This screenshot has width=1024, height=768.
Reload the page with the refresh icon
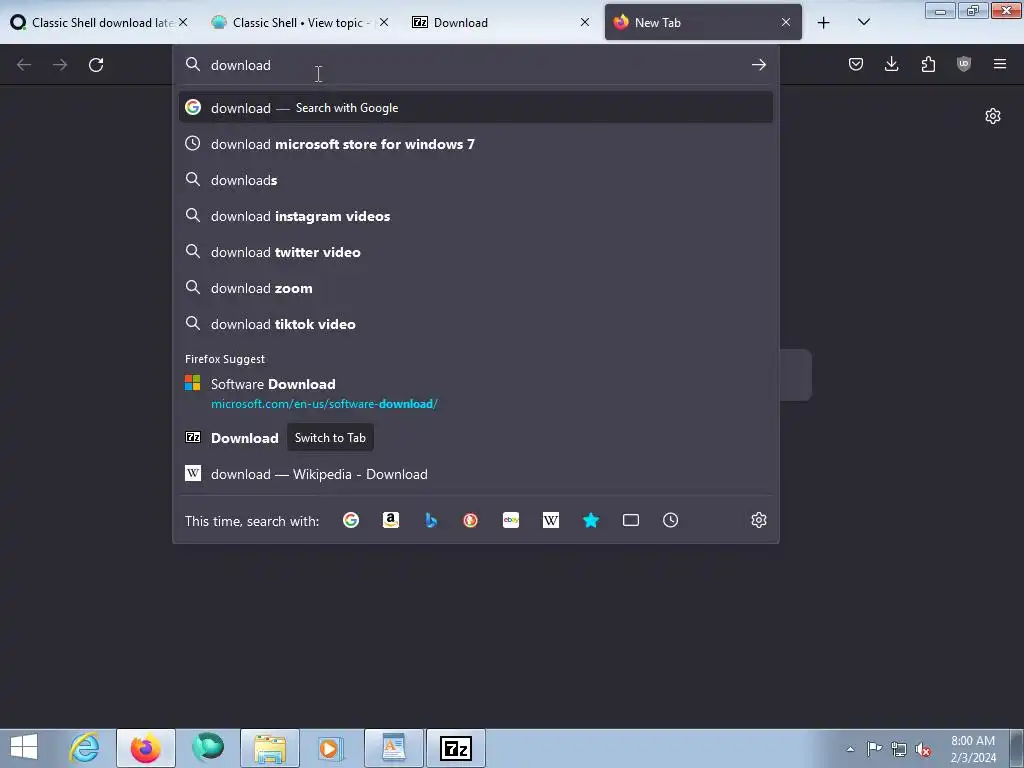click(x=96, y=65)
